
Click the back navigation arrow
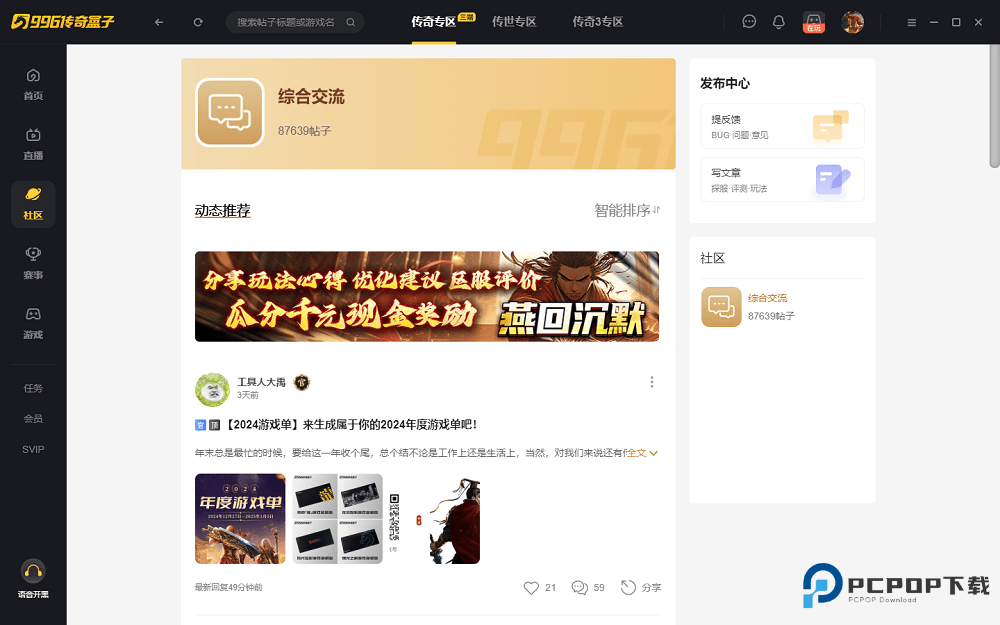(x=159, y=22)
